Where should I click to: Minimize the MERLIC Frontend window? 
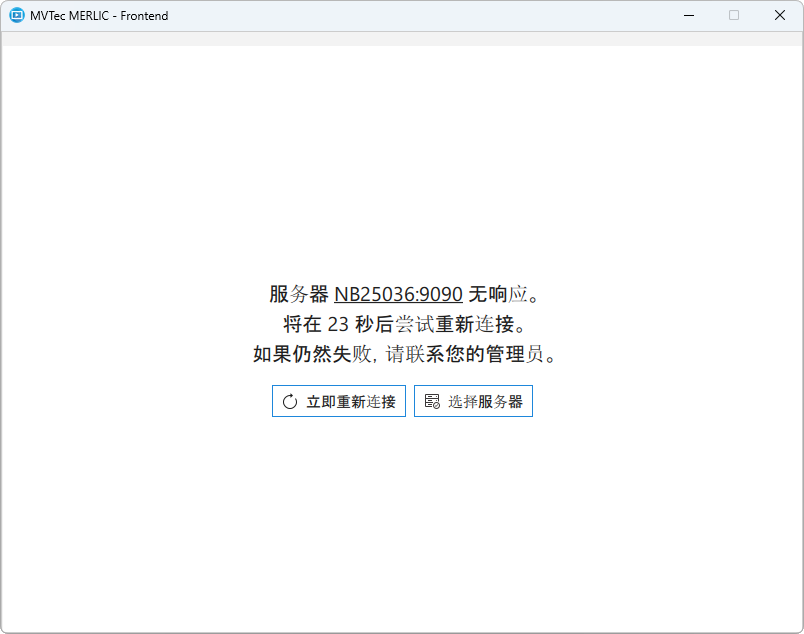click(688, 15)
